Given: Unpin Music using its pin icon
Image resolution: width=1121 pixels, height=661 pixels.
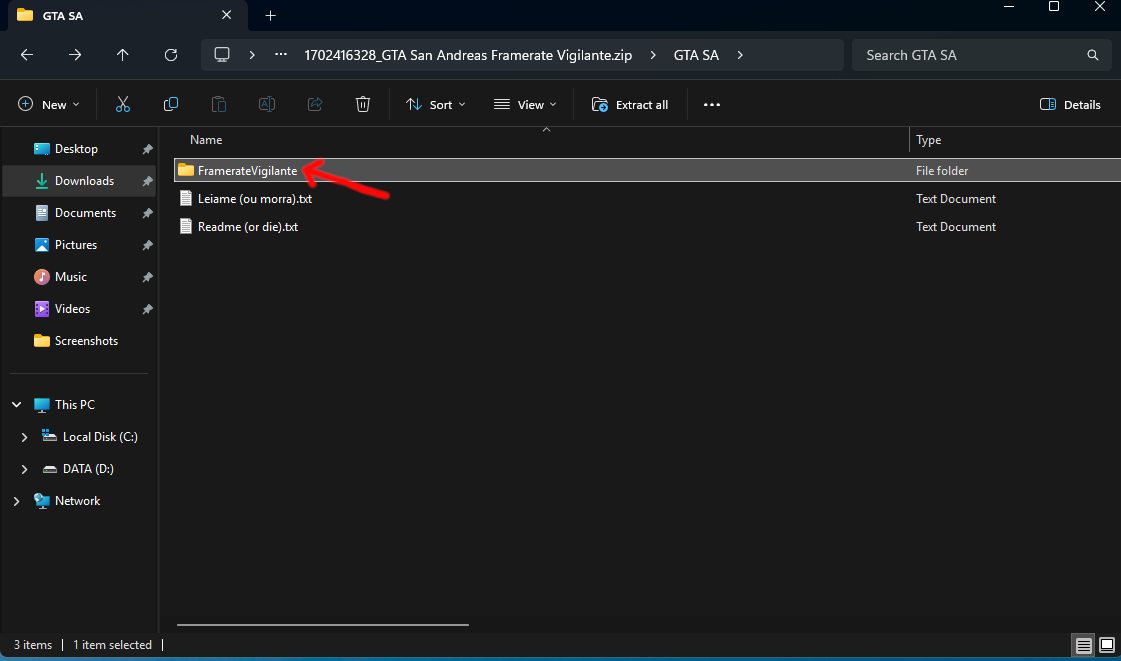Looking at the screenshot, I should coord(147,277).
